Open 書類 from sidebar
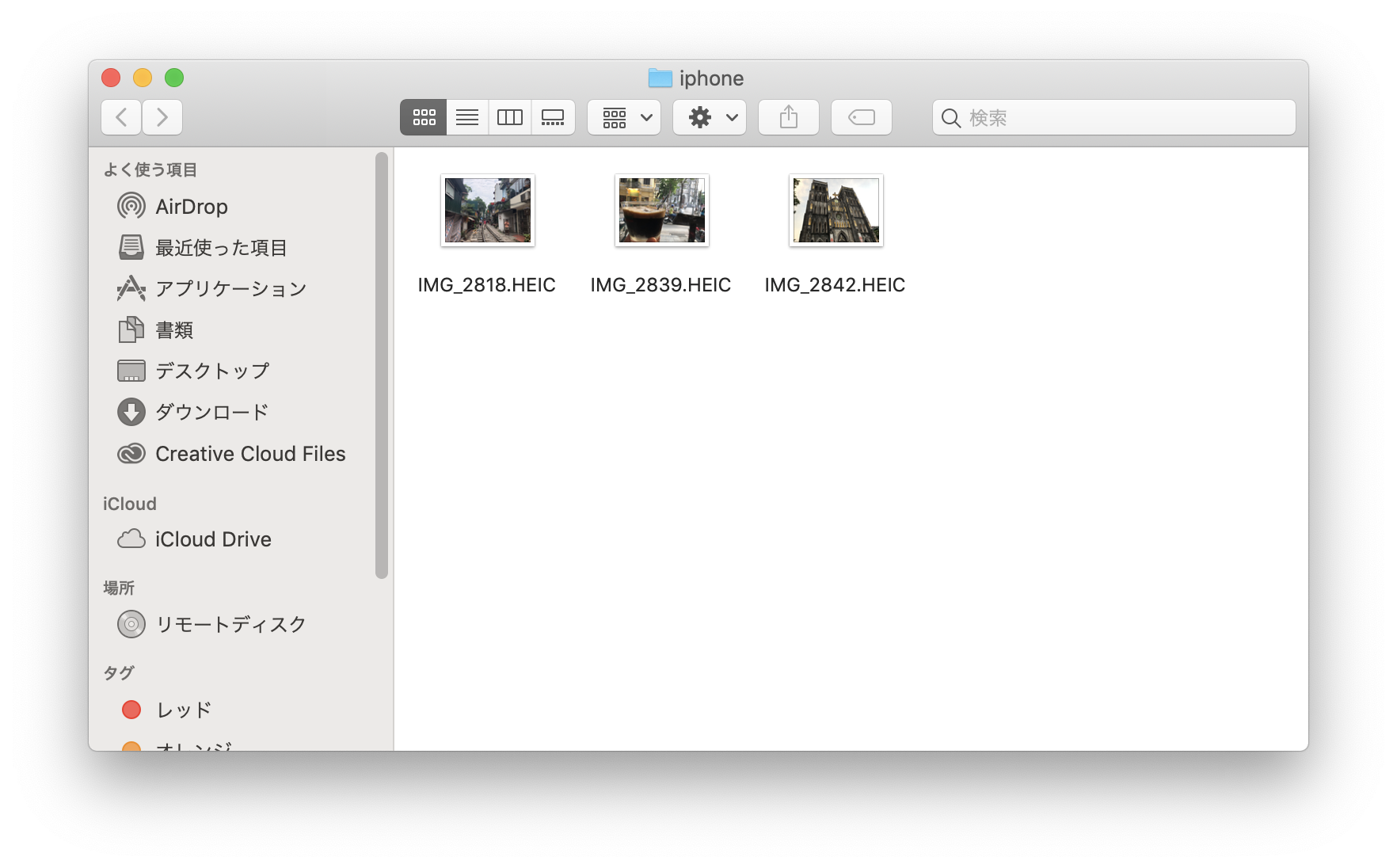Viewport: 1397px width, 868px height. click(174, 330)
